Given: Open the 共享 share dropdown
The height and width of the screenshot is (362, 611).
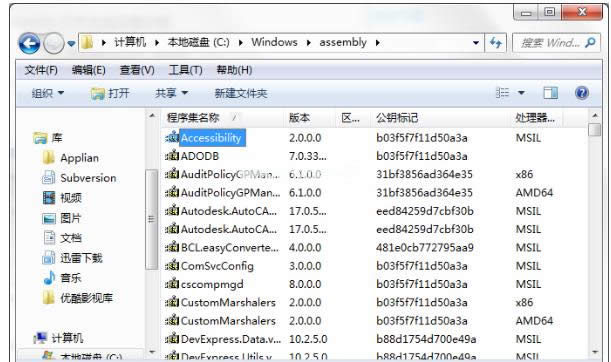Looking at the screenshot, I should click(171, 93).
